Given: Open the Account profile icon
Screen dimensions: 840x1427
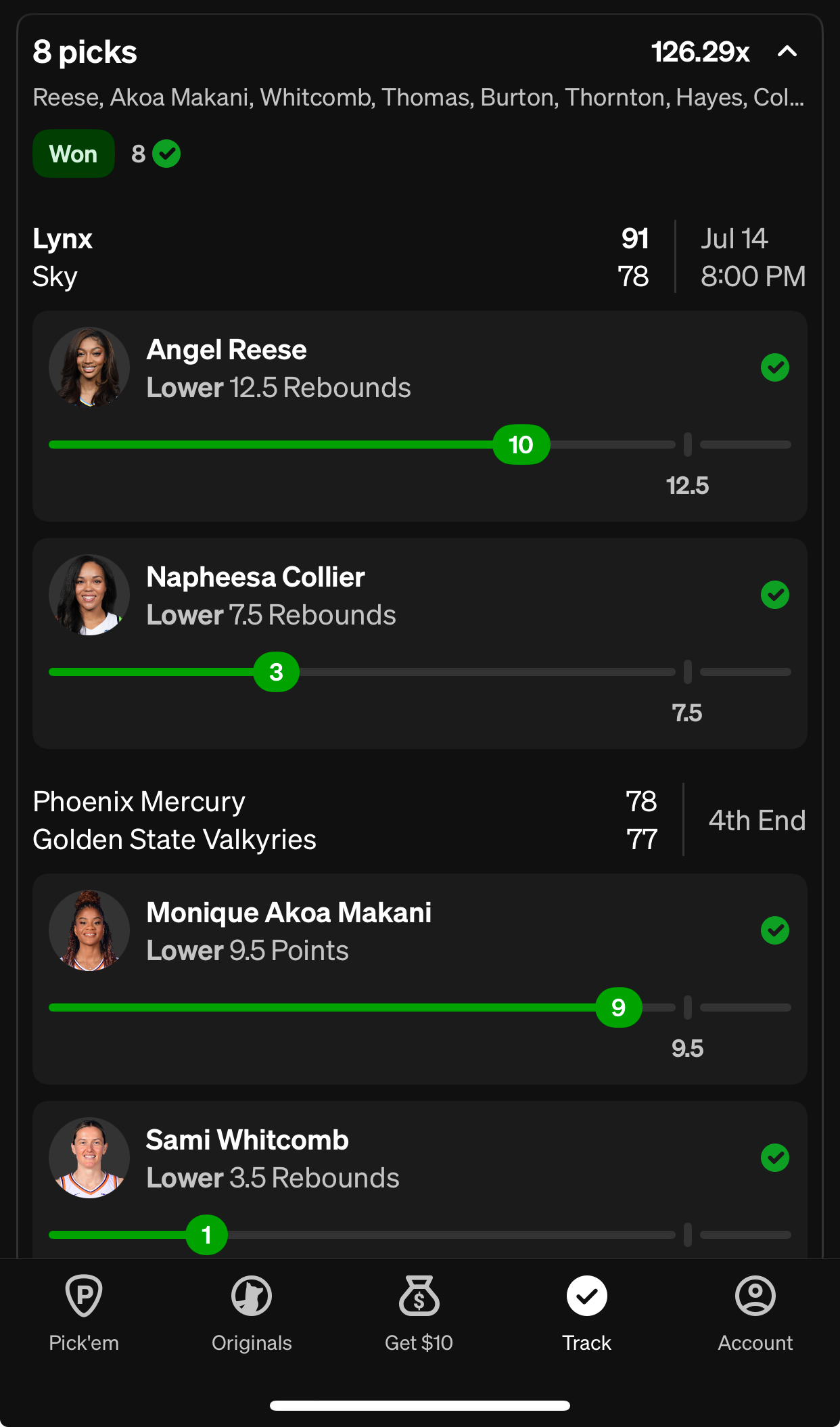Looking at the screenshot, I should [x=755, y=1296].
